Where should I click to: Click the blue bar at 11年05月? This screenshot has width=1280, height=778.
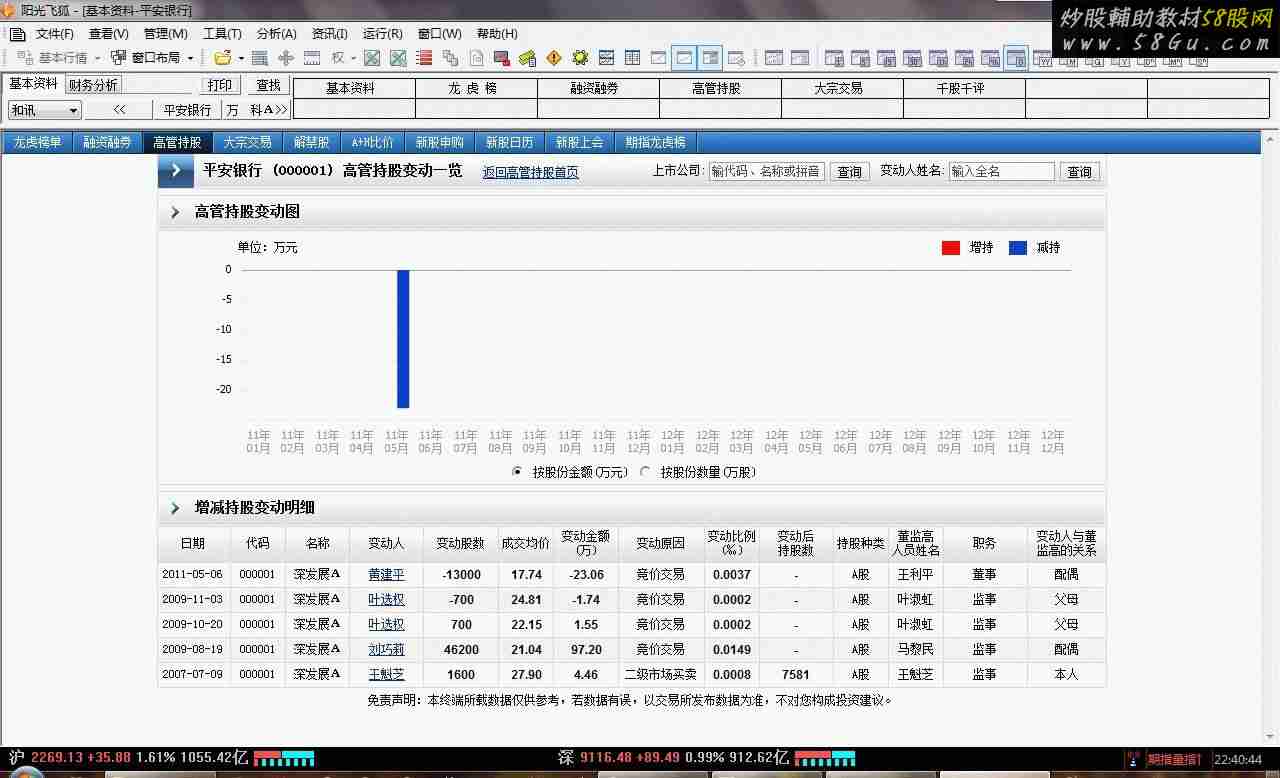tap(403, 338)
